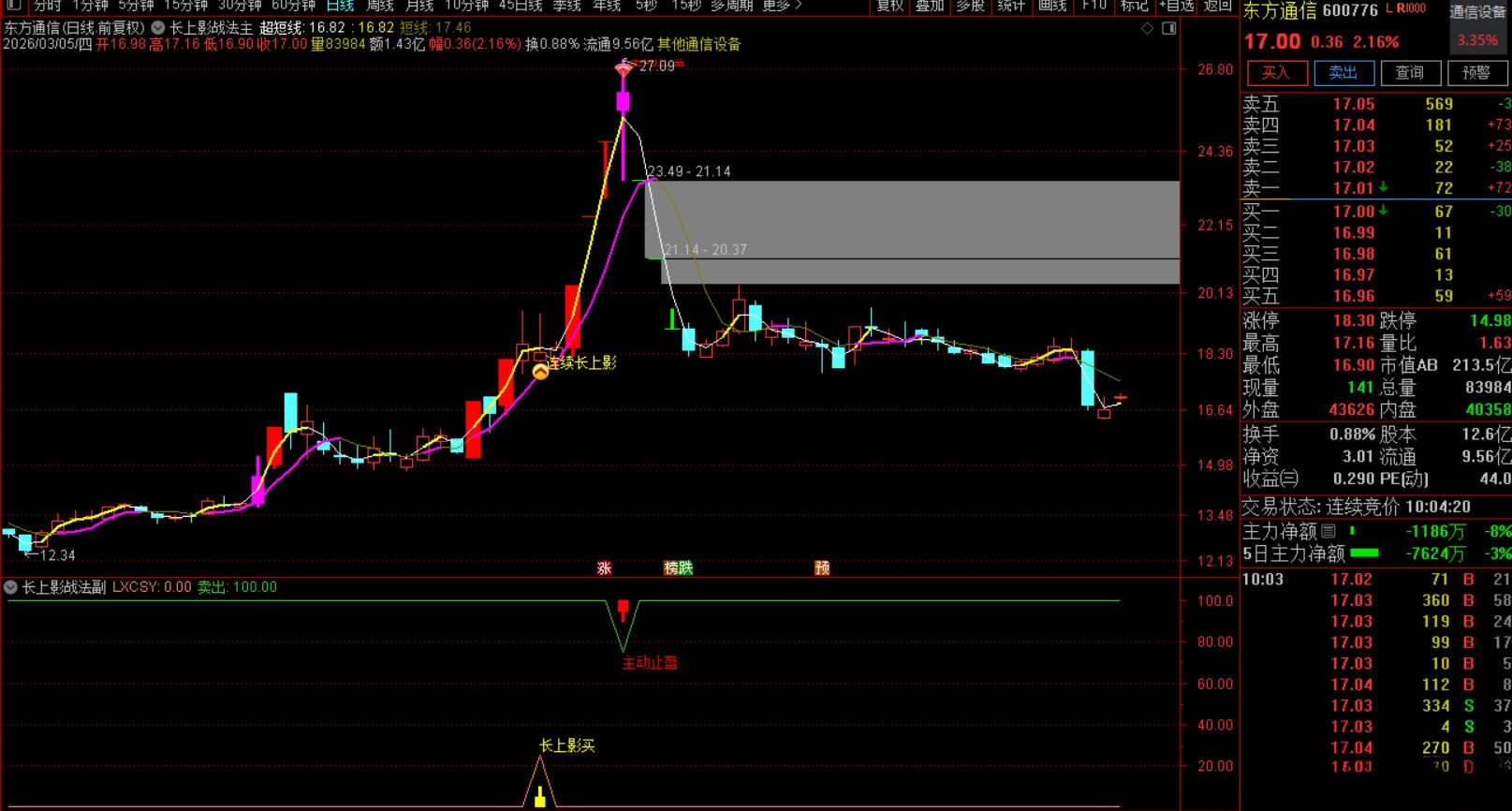Click the yellow 连续长上影 signal marker
The height and width of the screenshot is (811, 1512).
[540, 372]
